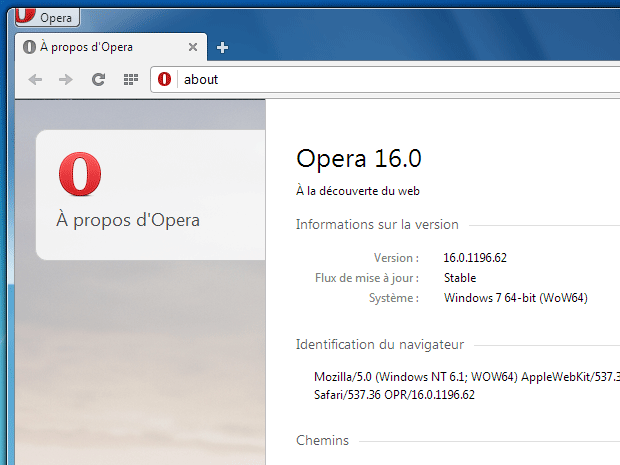Click 'Identification du navigateur' section heading
The image size is (620, 465).
[380, 344]
